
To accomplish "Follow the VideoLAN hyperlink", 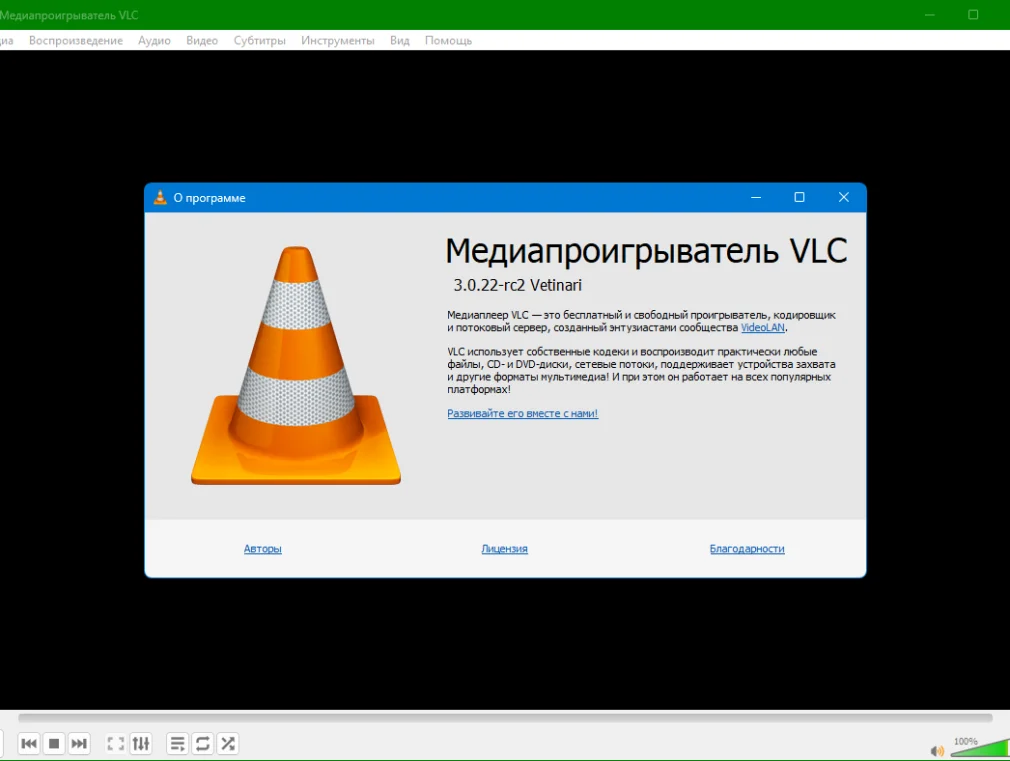I will (x=763, y=328).
